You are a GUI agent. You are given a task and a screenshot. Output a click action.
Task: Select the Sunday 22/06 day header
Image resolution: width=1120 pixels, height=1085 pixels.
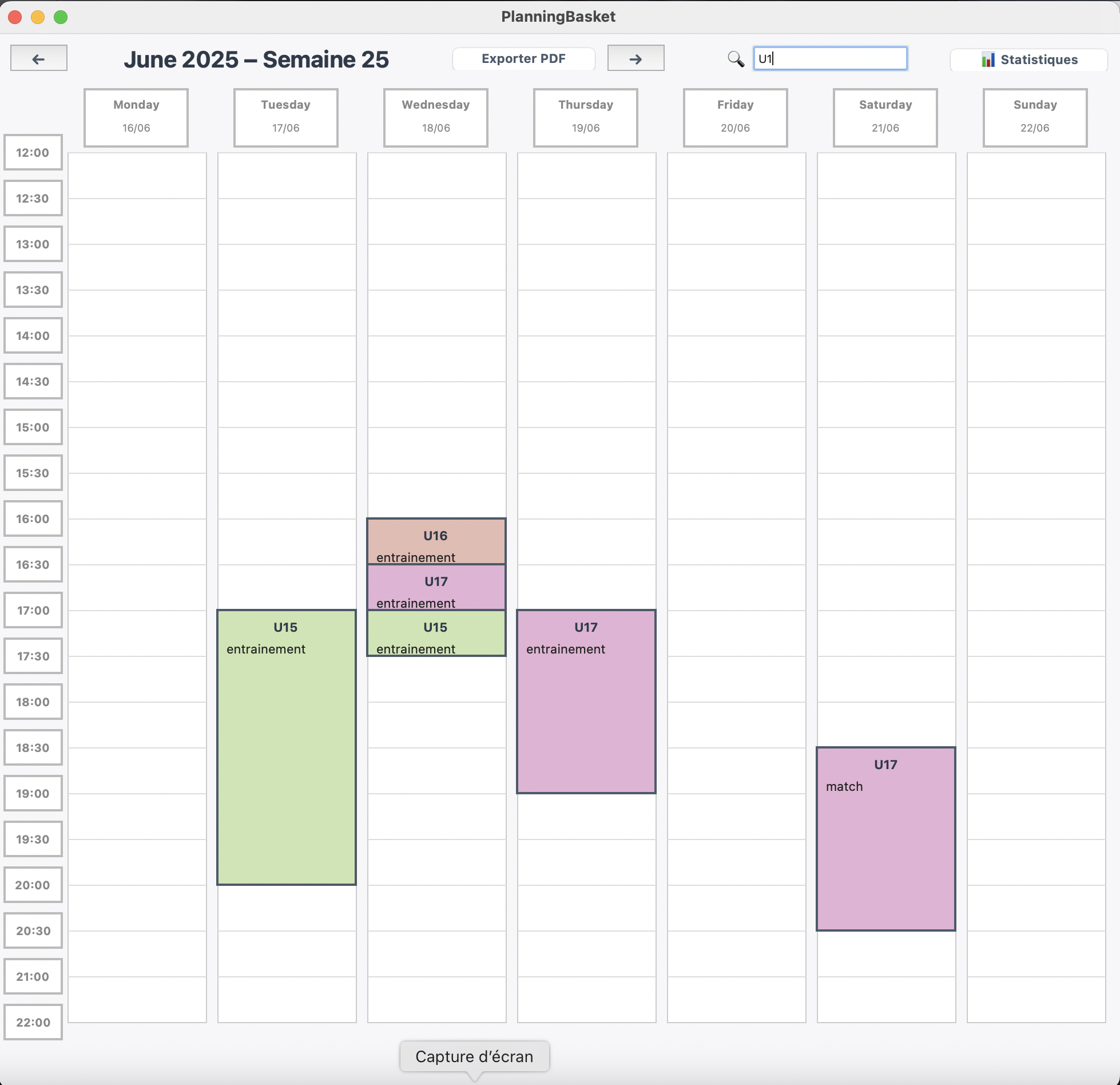pyautogui.click(x=1035, y=117)
